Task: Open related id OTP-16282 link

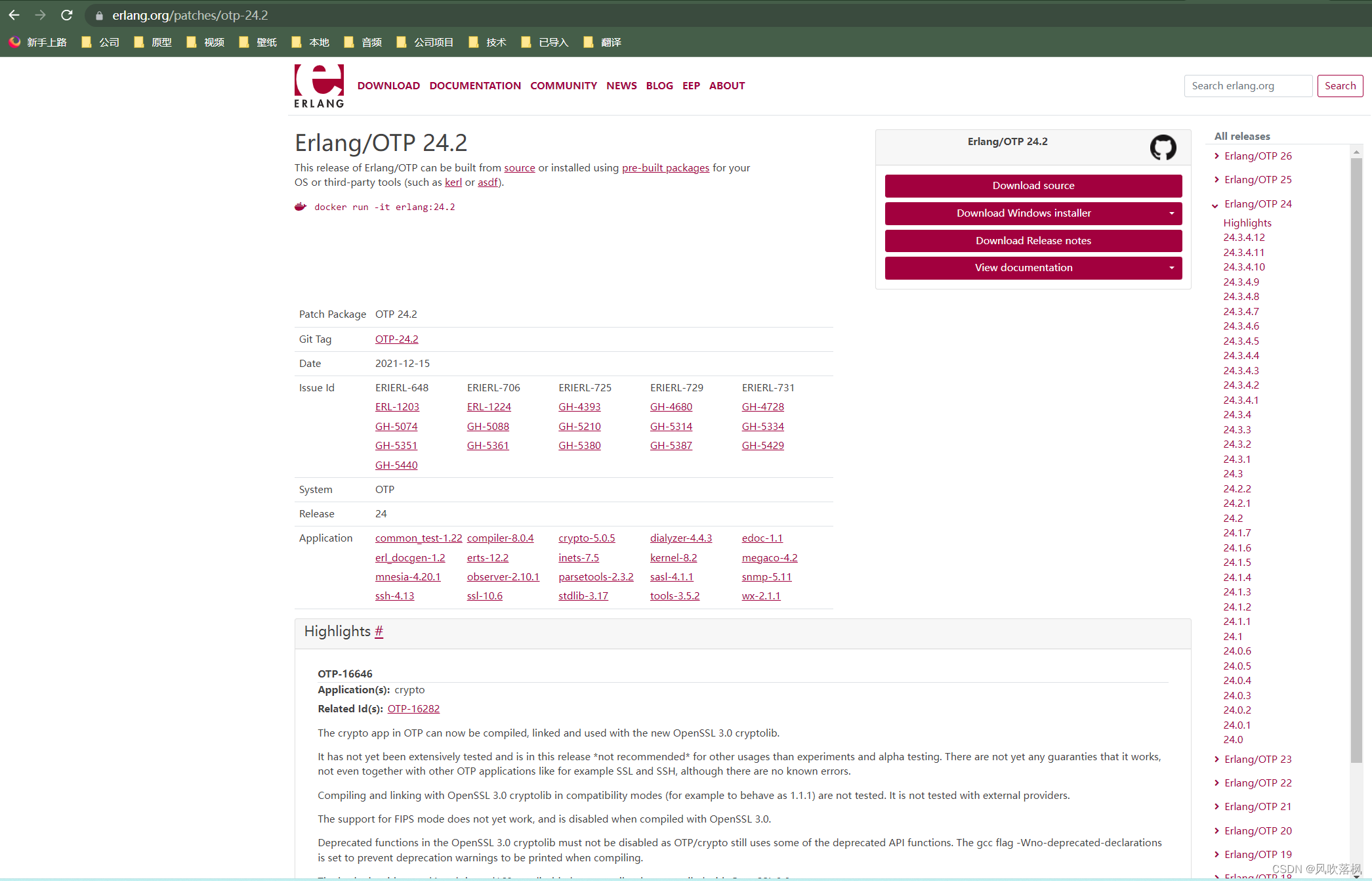Action: pyautogui.click(x=413, y=708)
